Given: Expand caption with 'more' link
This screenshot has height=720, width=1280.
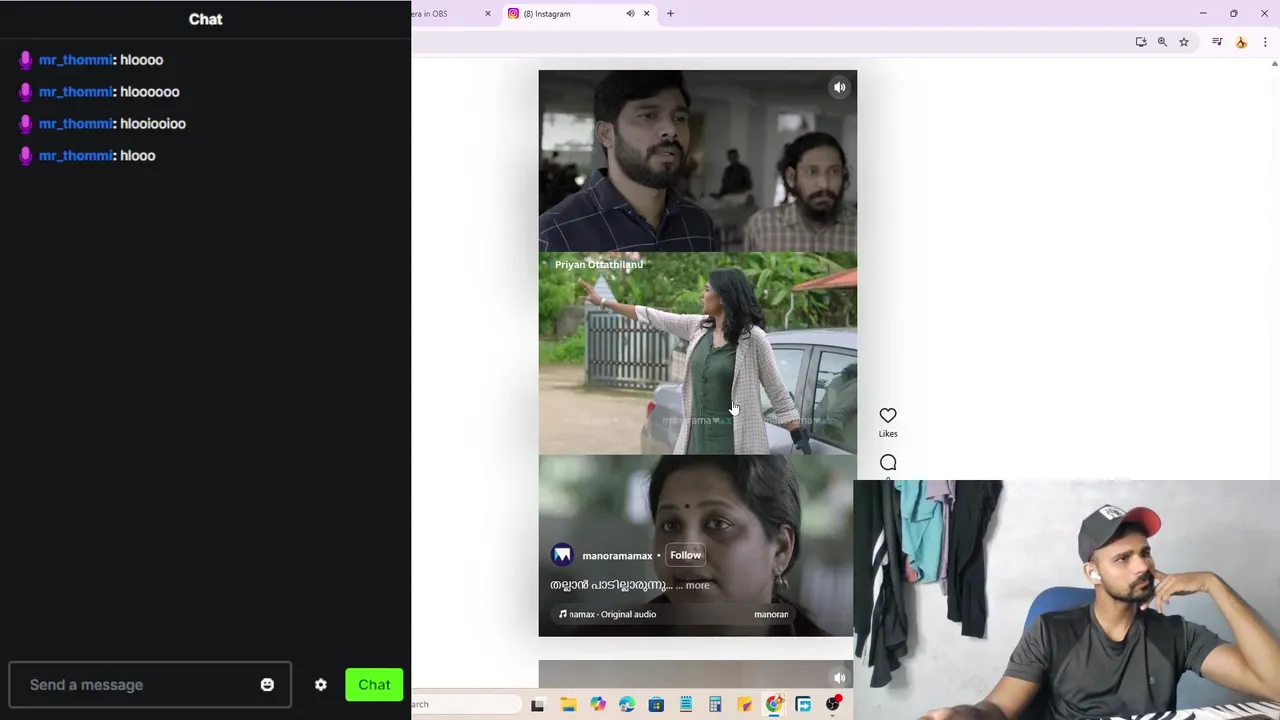Looking at the screenshot, I should 697,585.
